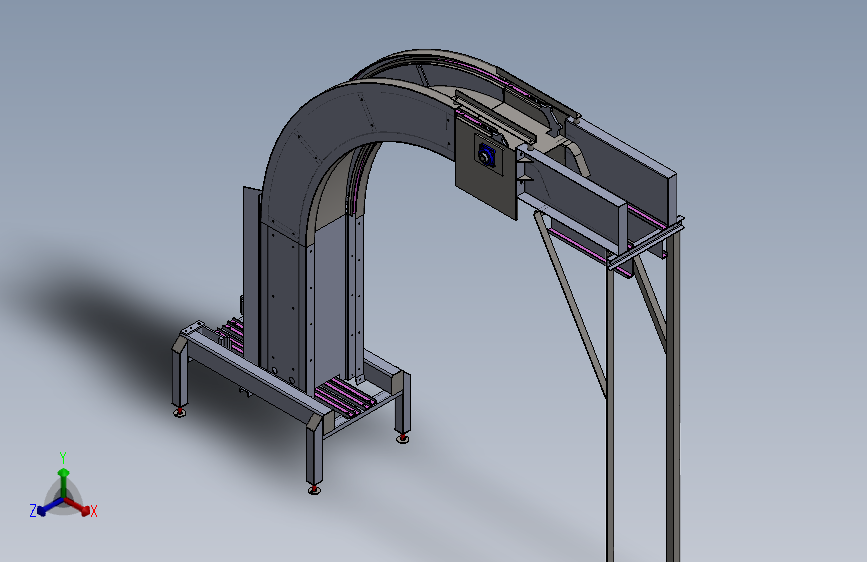Image resolution: width=867 pixels, height=562 pixels.
Task: Select the blue bearing on the square plate
Action: [487, 155]
